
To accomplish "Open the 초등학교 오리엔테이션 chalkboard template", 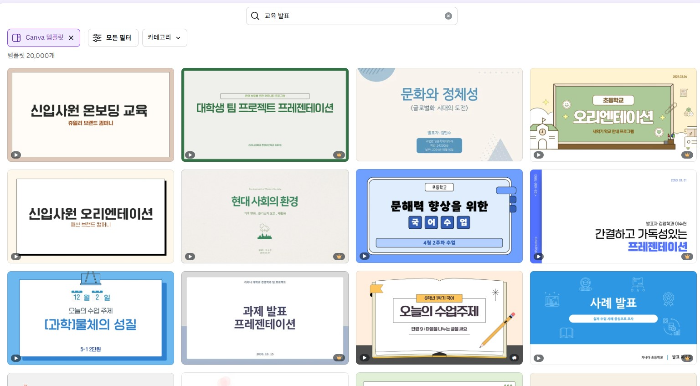I will [613, 115].
